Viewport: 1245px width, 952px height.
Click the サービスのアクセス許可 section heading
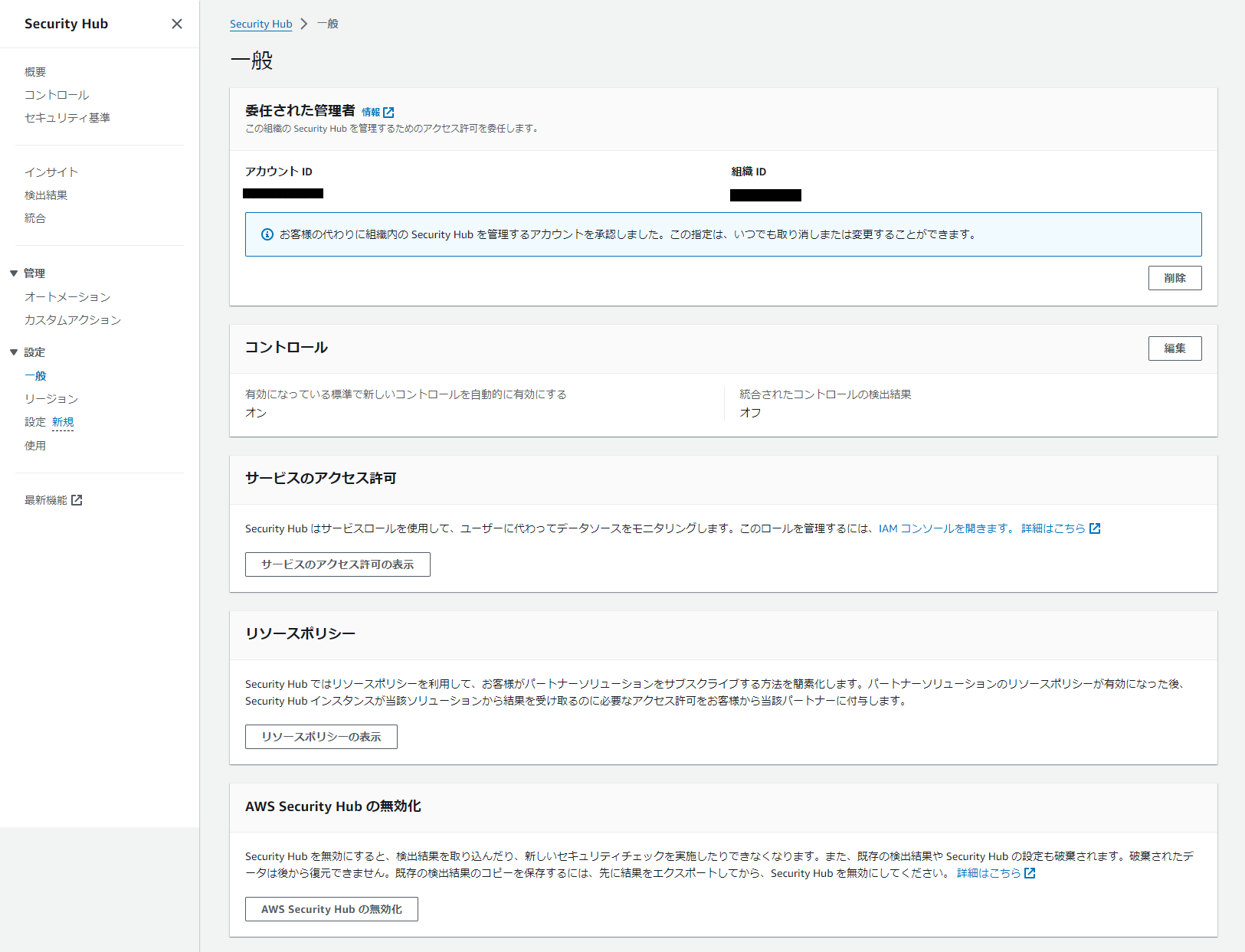pyautogui.click(x=321, y=478)
